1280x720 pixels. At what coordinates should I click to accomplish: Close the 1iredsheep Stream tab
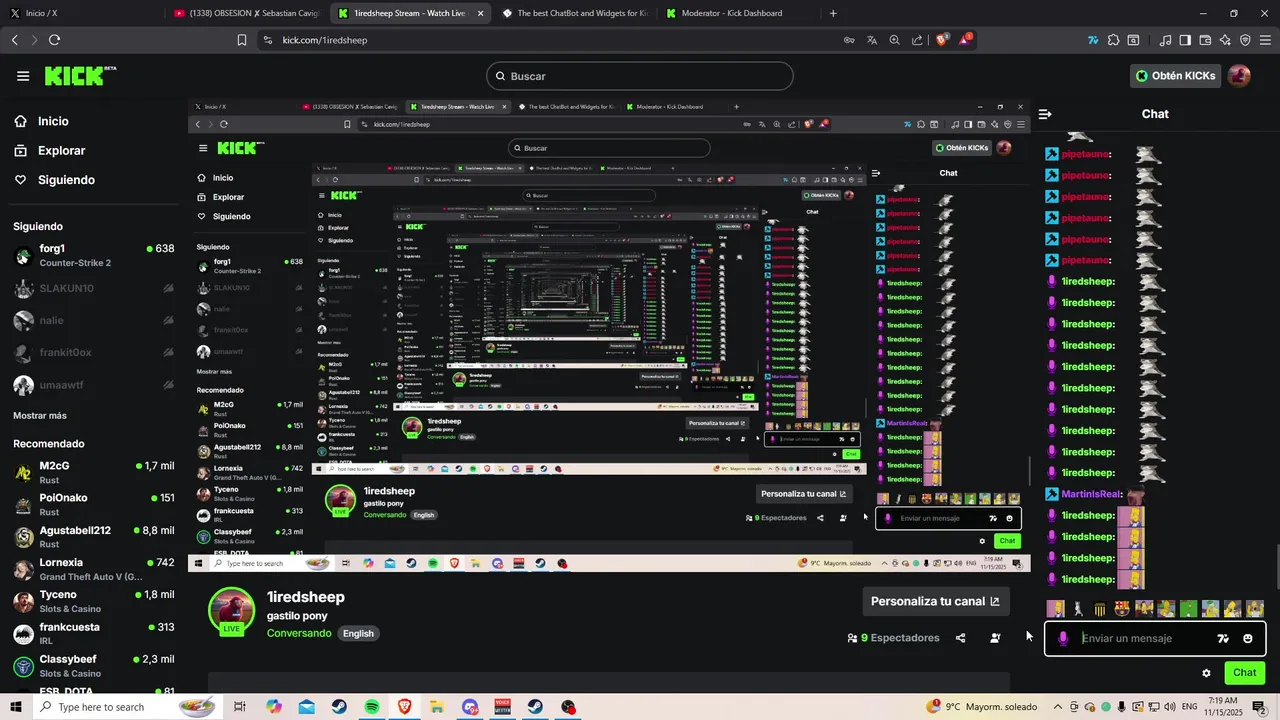pyautogui.click(x=481, y=13)
